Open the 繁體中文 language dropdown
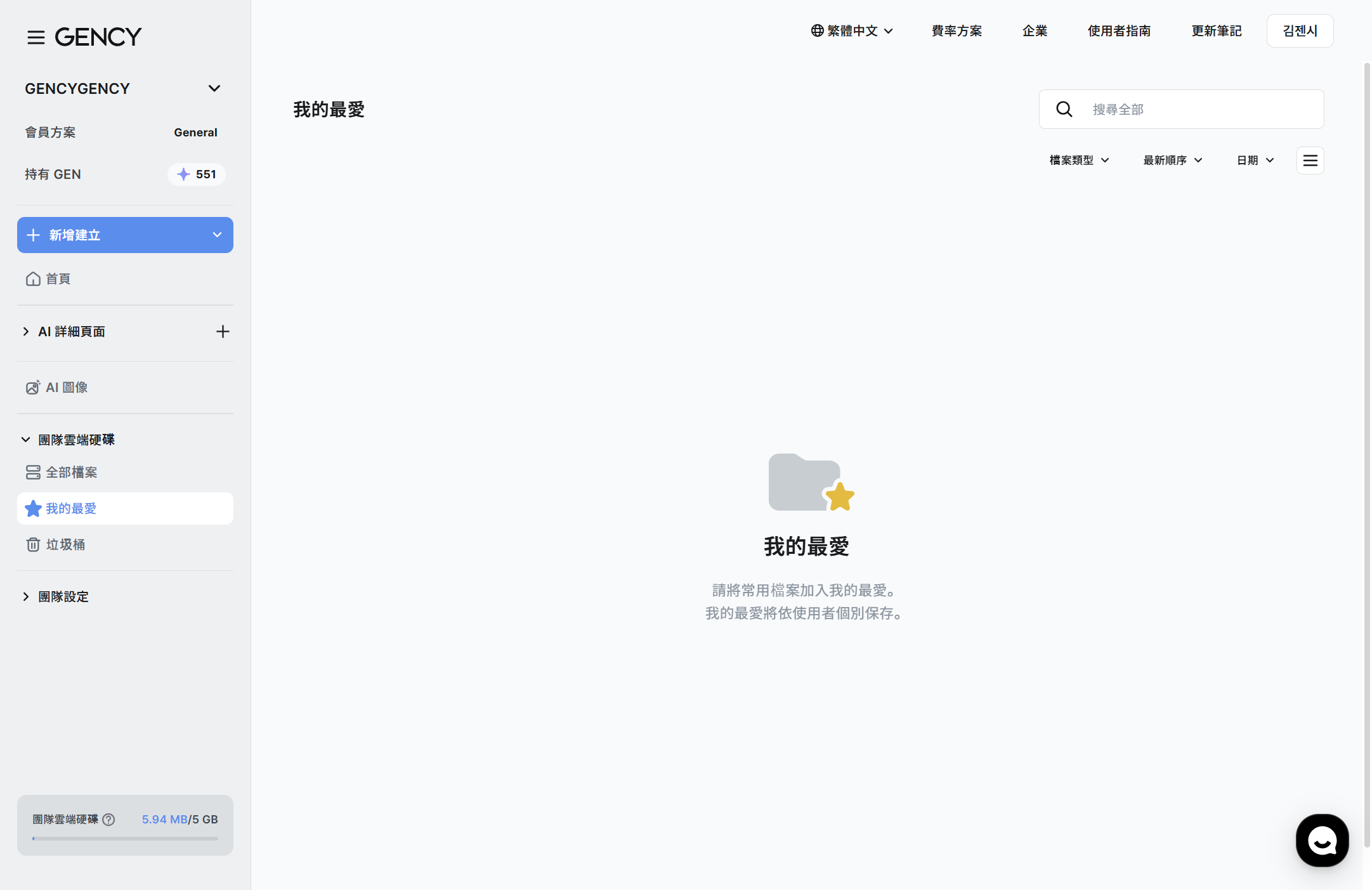This screenshot has height=890, width=1372. pos(852,30)
